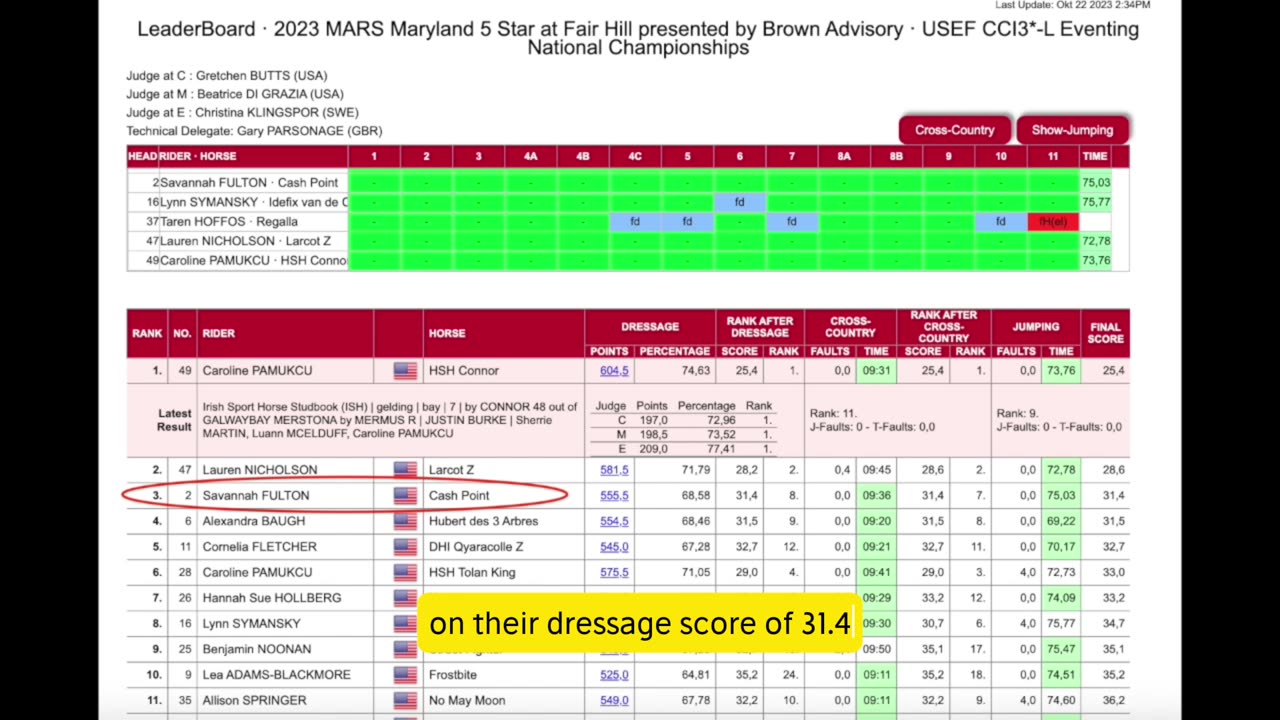Select rider Allison SPRINGER
The image size is (1280, 720).
(x=254, y=701)
